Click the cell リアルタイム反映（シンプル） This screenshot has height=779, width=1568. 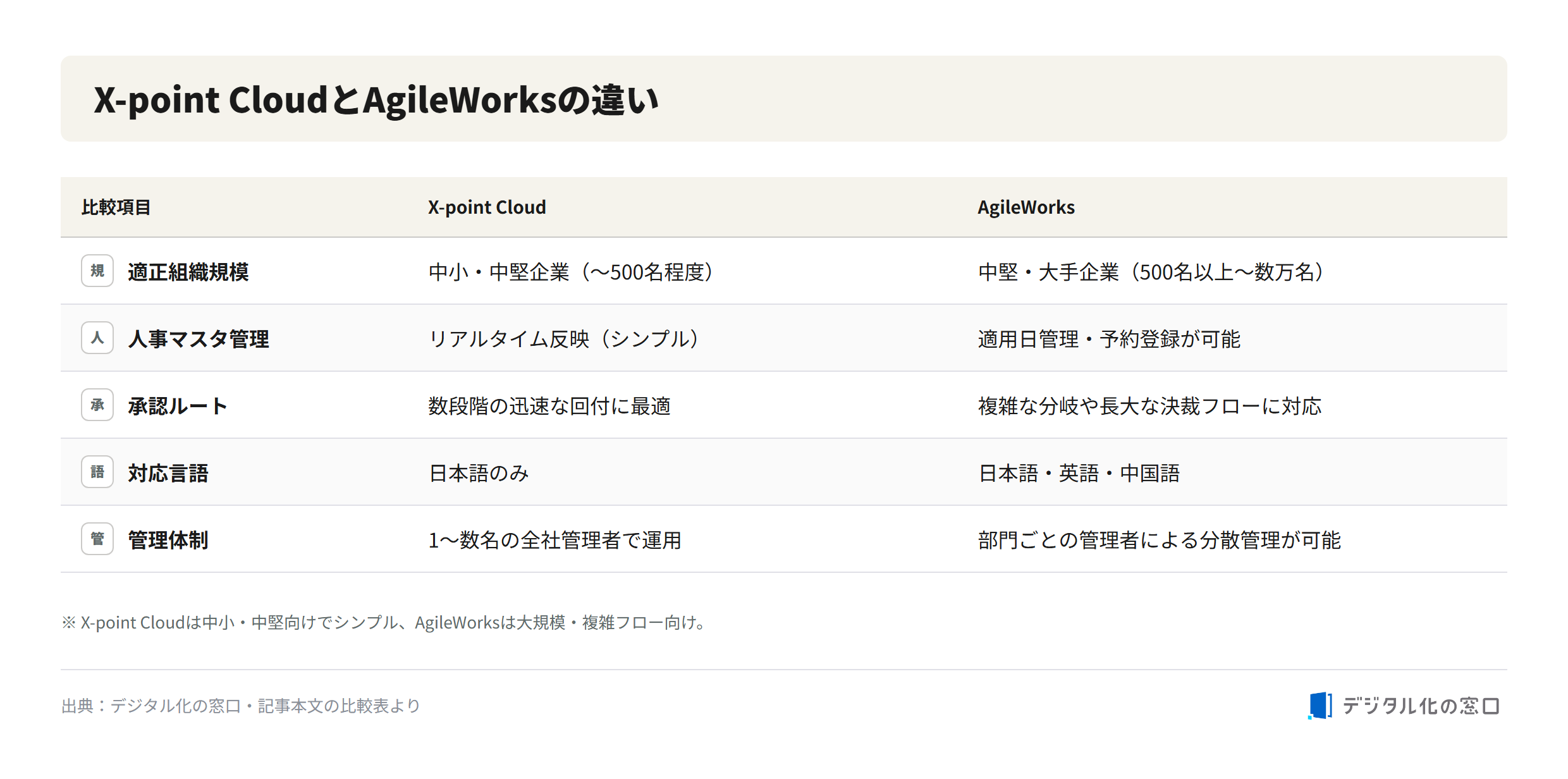(564, 339)
